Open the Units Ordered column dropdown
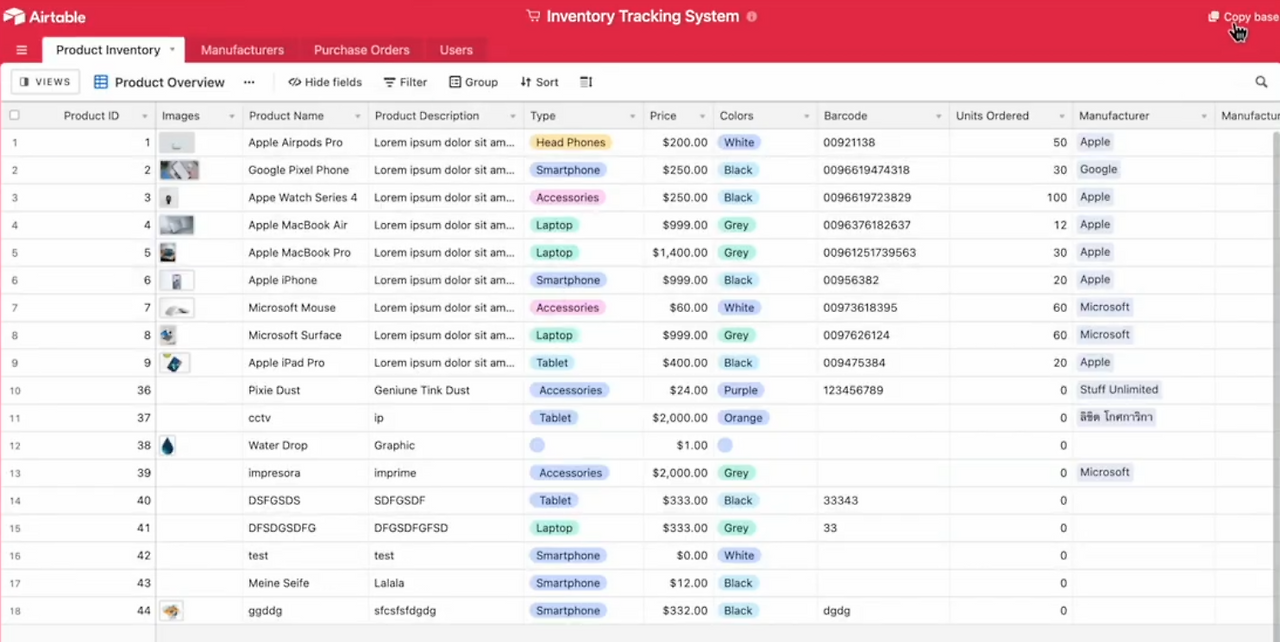 point(1062,116)
